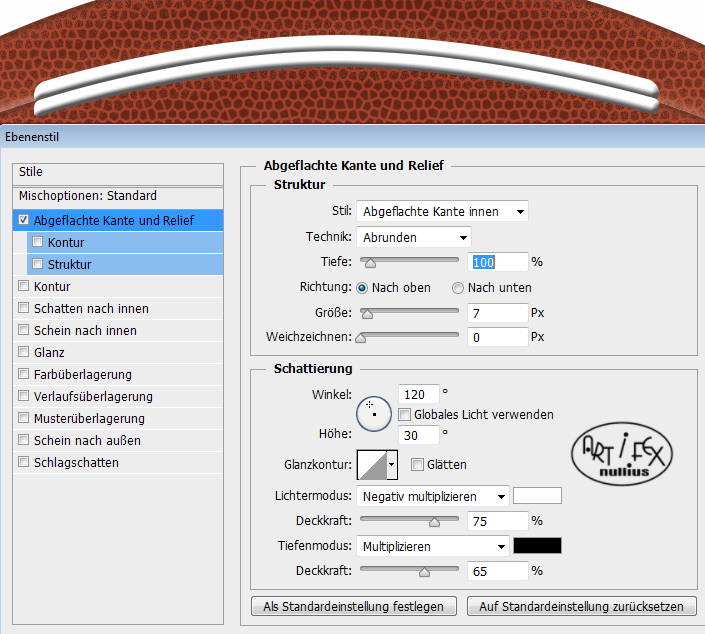
Task: Check the Glätten option
Action: tap(417, 464)
